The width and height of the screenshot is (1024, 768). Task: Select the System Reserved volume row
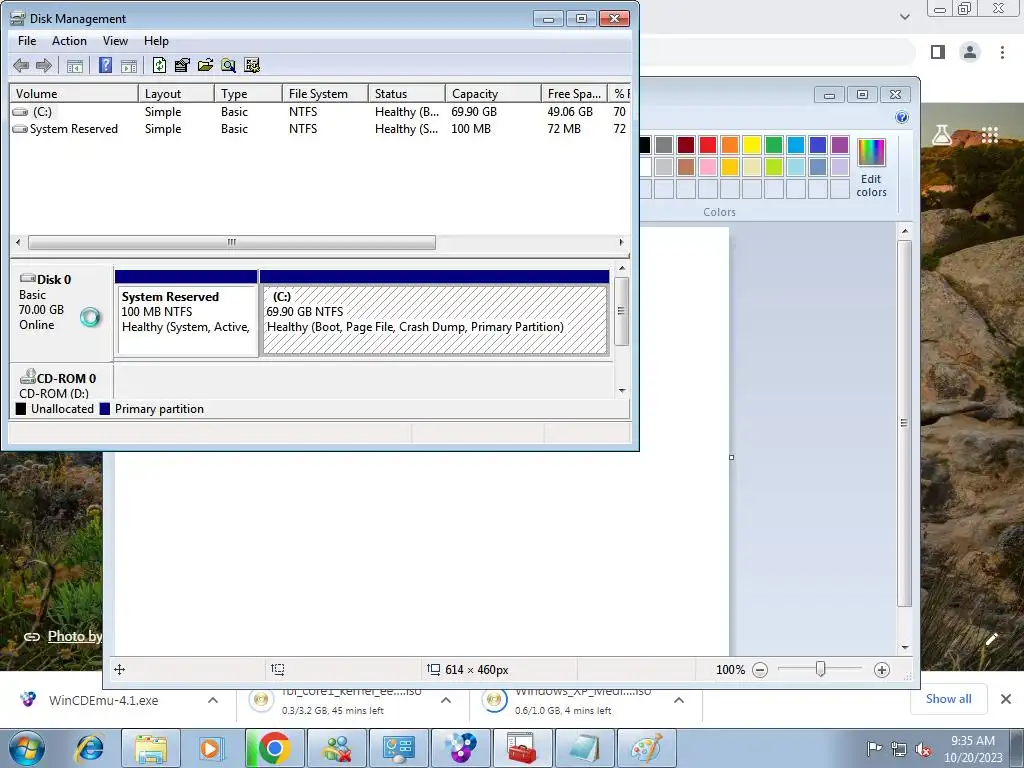click(x=320, y=129)
